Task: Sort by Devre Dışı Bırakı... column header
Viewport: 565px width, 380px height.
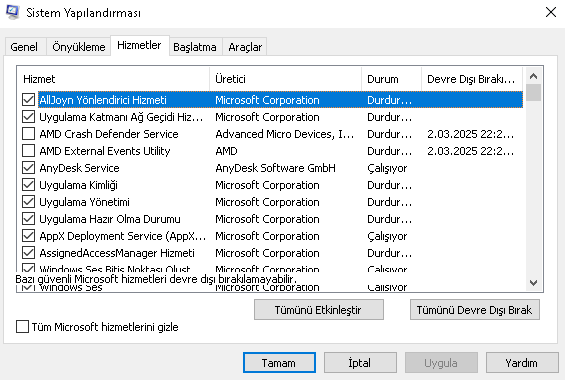Action: point(472,79)
